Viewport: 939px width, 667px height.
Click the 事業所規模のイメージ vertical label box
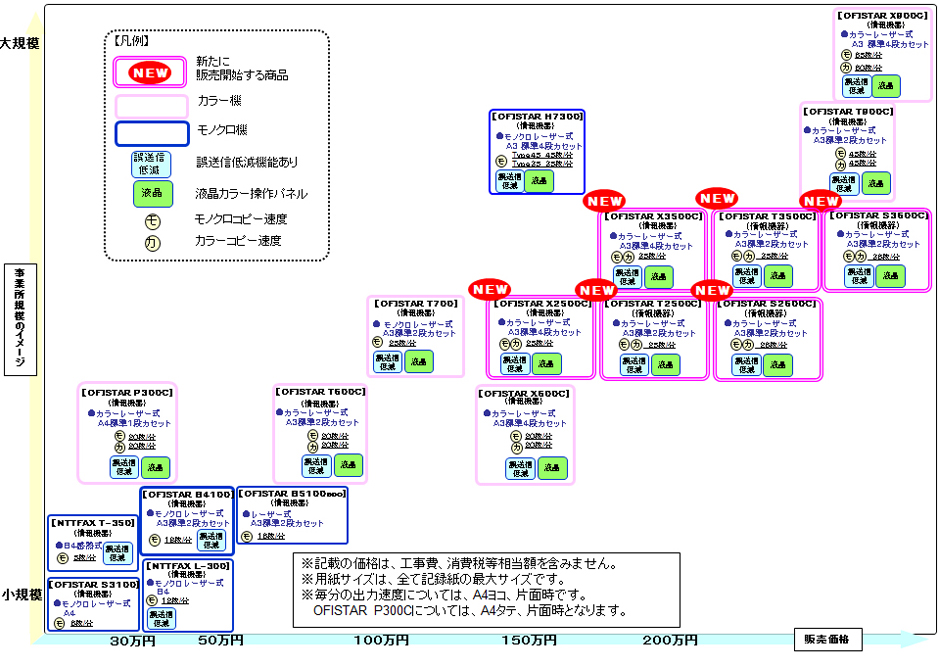pos(20,320)
